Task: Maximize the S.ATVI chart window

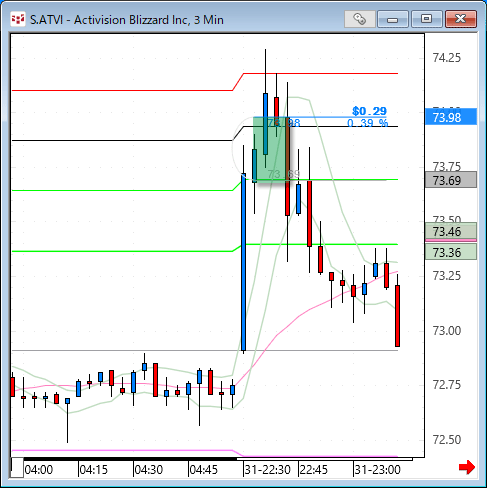Action: [x=426, y=19]
